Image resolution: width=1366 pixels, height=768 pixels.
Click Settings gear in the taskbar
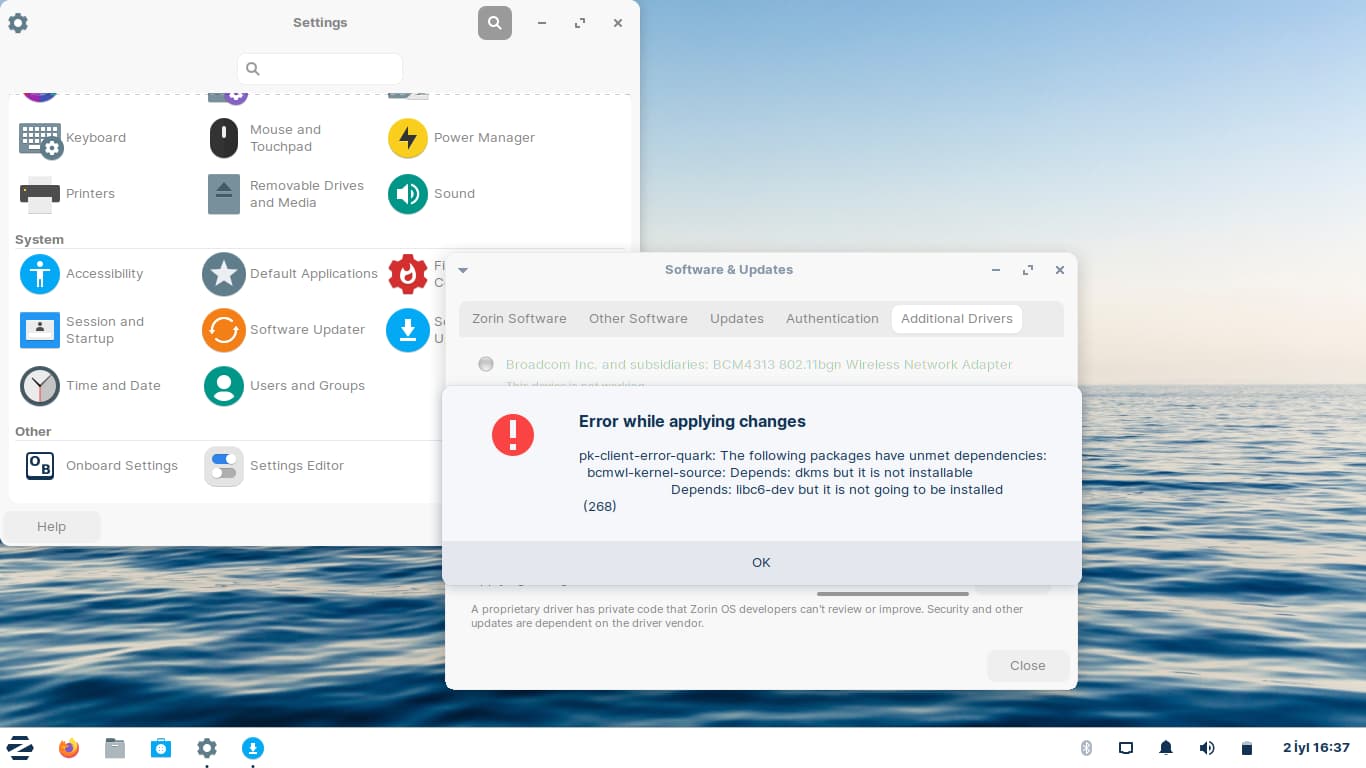pos(207,748)
